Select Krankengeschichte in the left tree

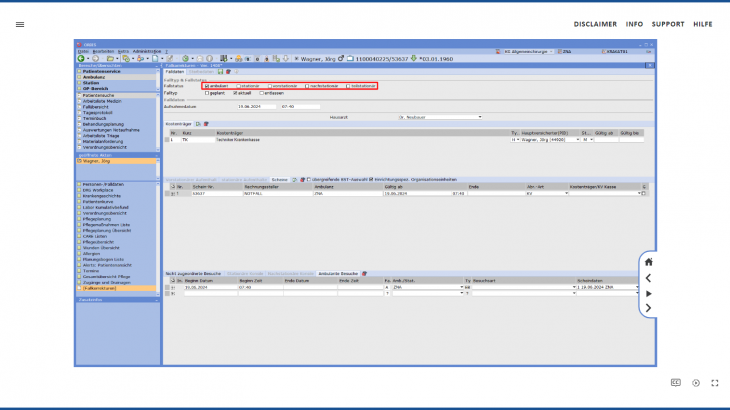click(104, 194)
